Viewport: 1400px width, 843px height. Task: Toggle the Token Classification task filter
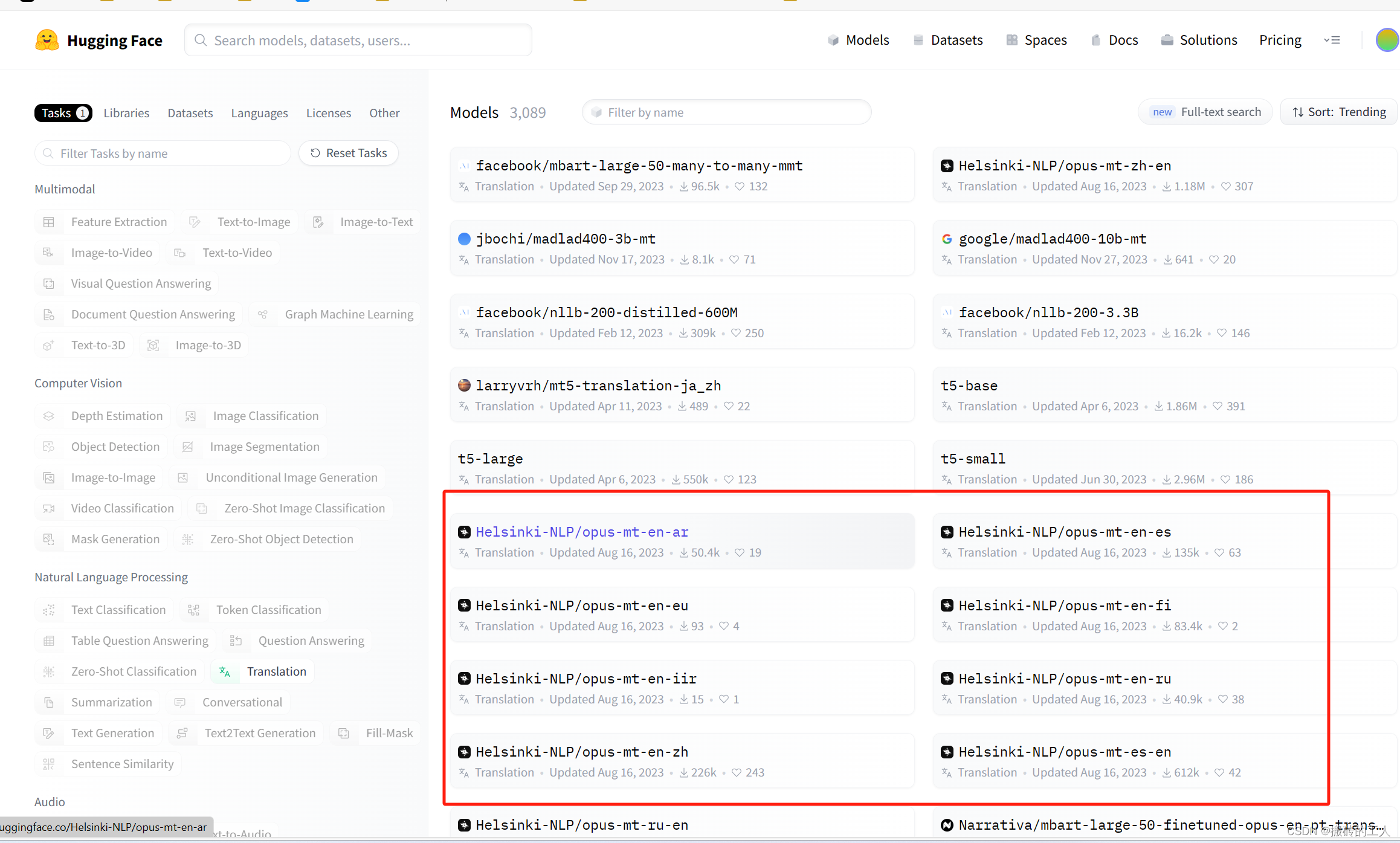coord(254,610)
